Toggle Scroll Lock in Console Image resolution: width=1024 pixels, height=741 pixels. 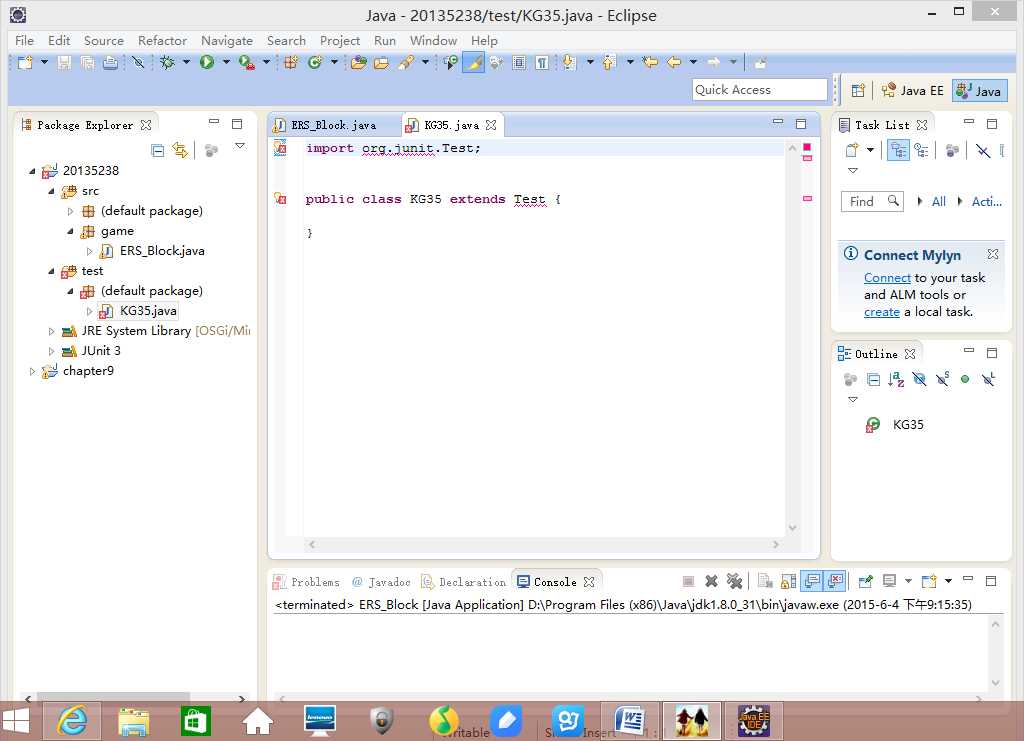tap(789, 581)
